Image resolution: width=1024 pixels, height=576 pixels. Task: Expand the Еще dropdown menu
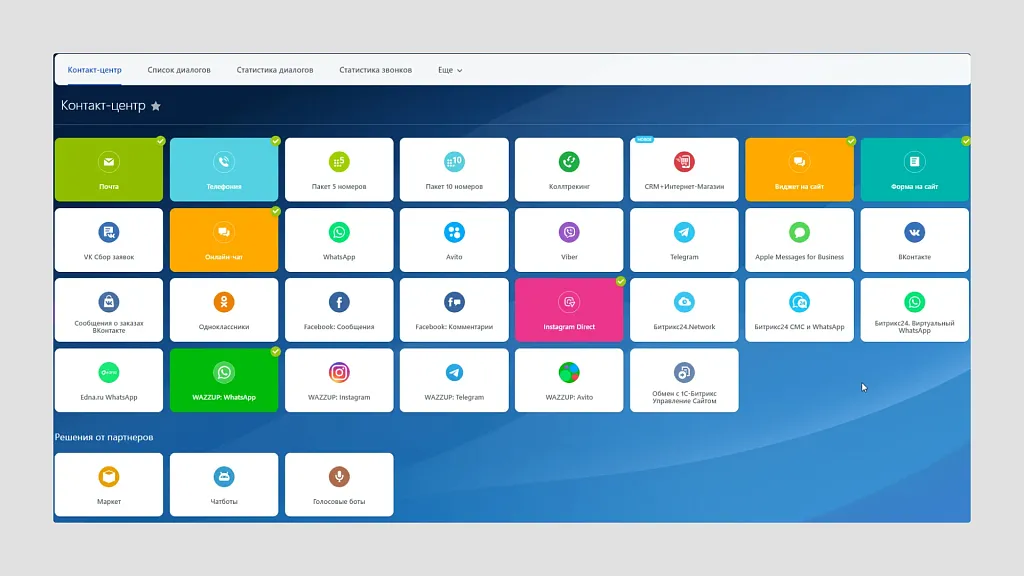[x=450, y=70]
